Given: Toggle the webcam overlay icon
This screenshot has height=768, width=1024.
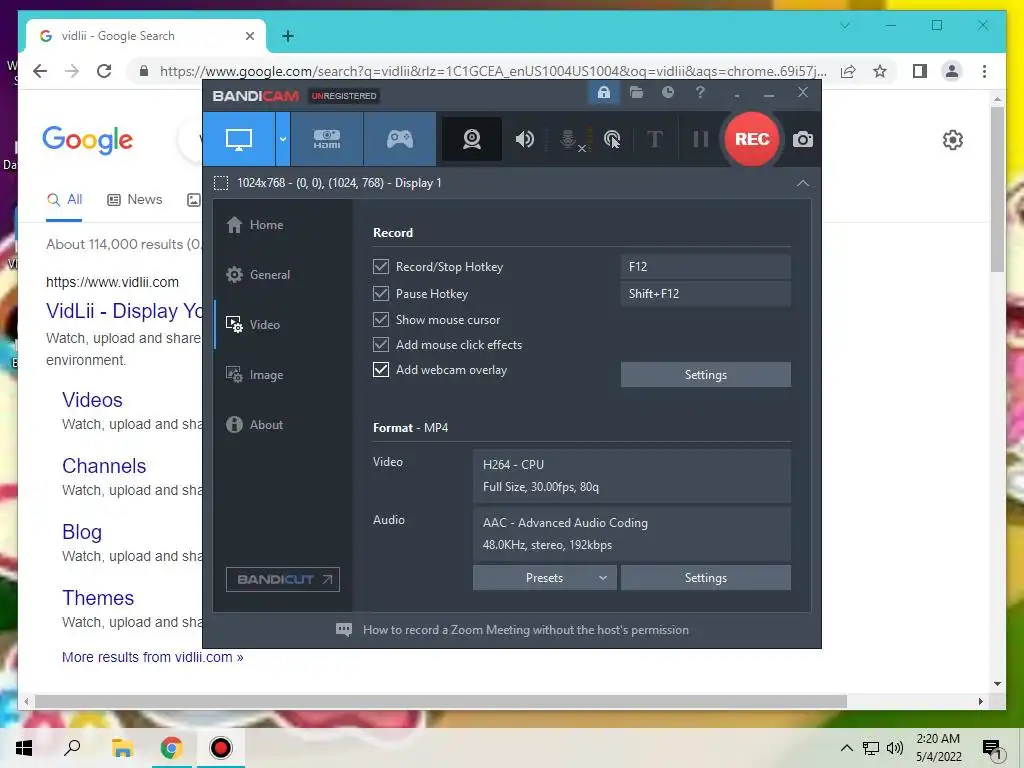Looking at the screenshot, I should [x=472, y=139].
